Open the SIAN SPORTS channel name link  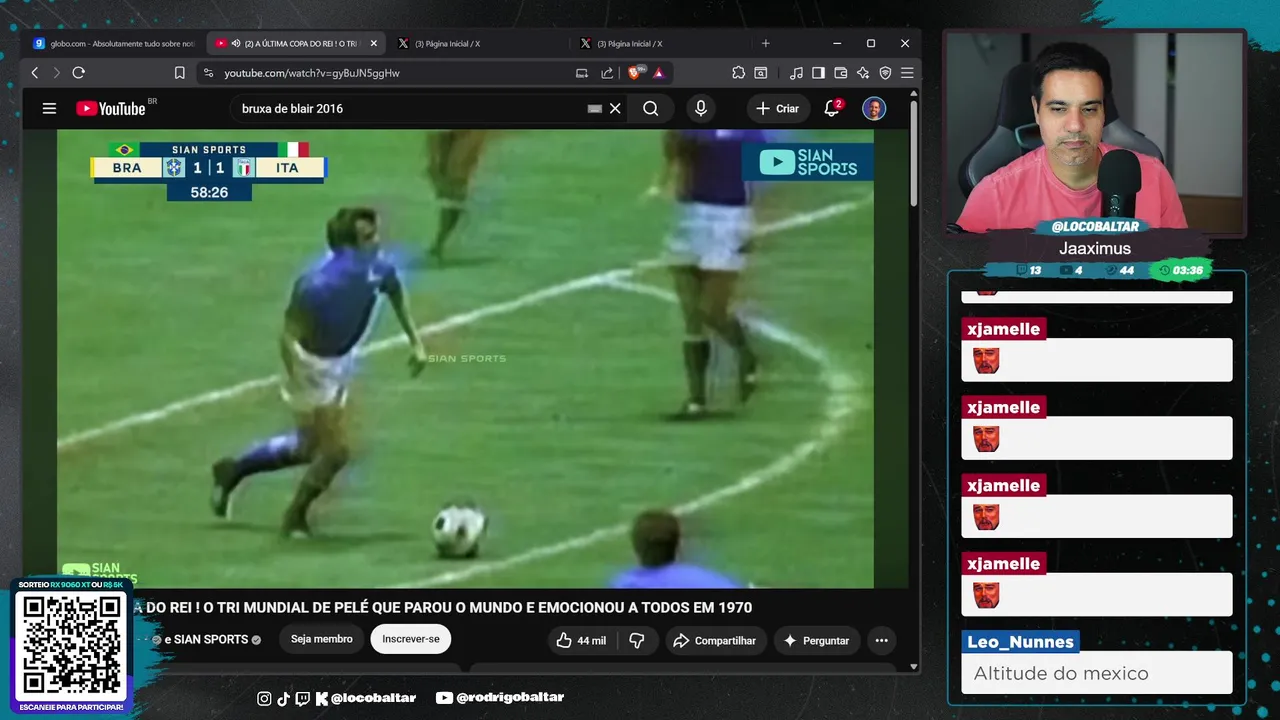tap(211, 639)
